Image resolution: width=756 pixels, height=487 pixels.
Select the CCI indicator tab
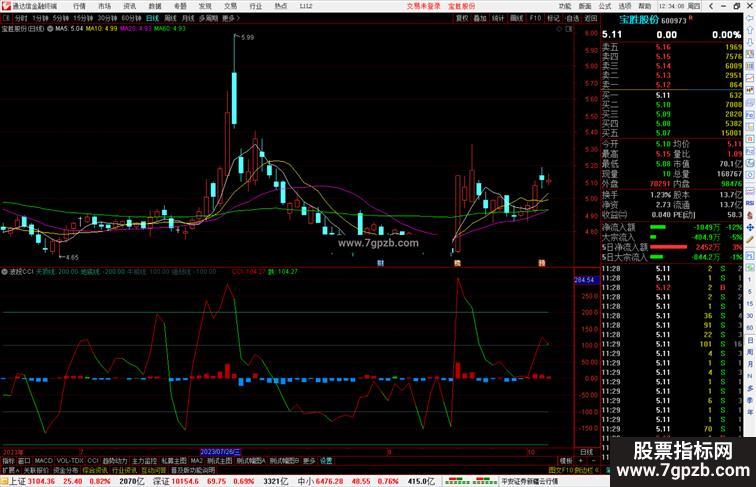coord(93,461)
